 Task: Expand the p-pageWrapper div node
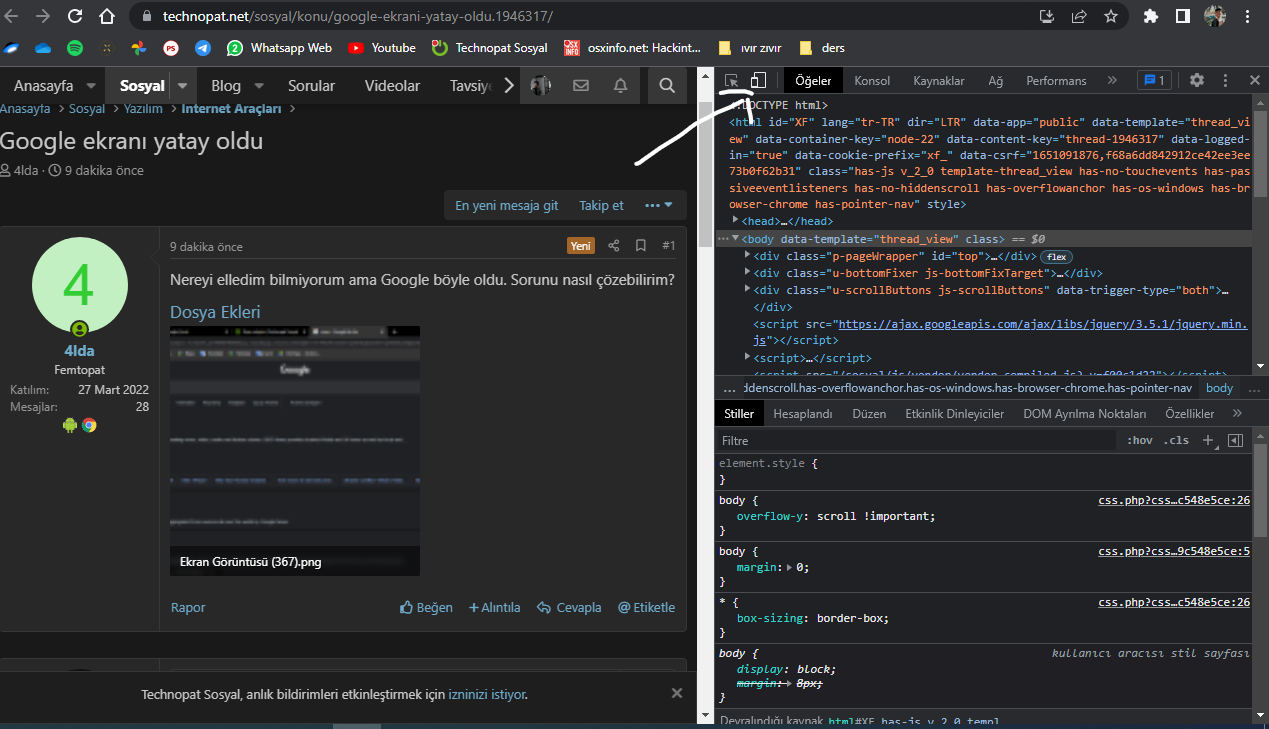click(x=748, y=256)
